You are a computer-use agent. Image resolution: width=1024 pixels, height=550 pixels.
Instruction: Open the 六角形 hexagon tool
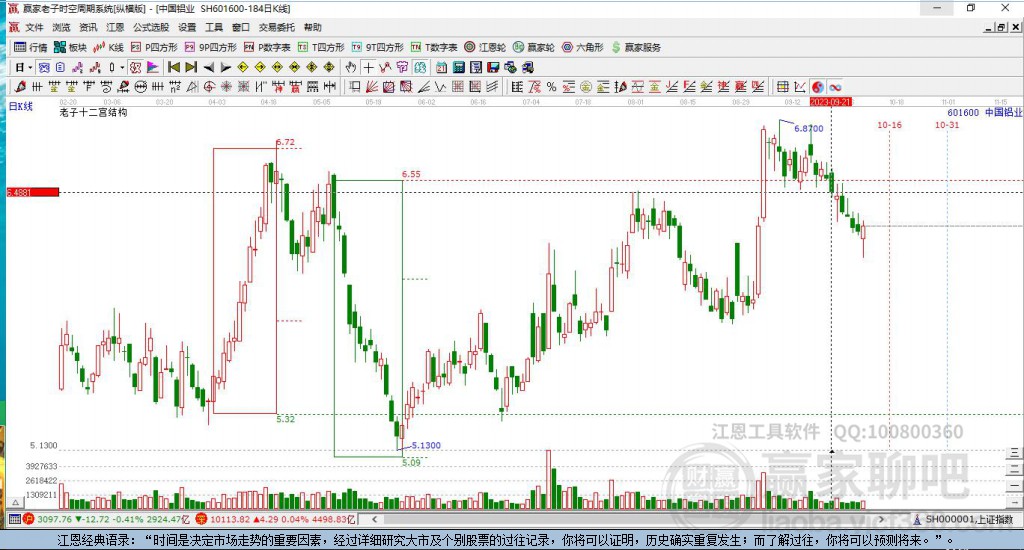point(581,47)
